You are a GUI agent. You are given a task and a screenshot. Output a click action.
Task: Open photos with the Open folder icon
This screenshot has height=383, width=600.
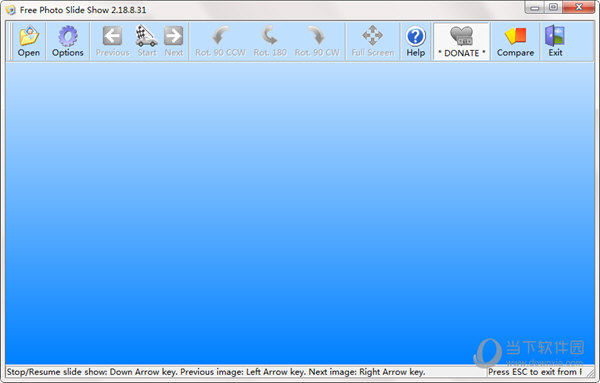tap(29, 41)
